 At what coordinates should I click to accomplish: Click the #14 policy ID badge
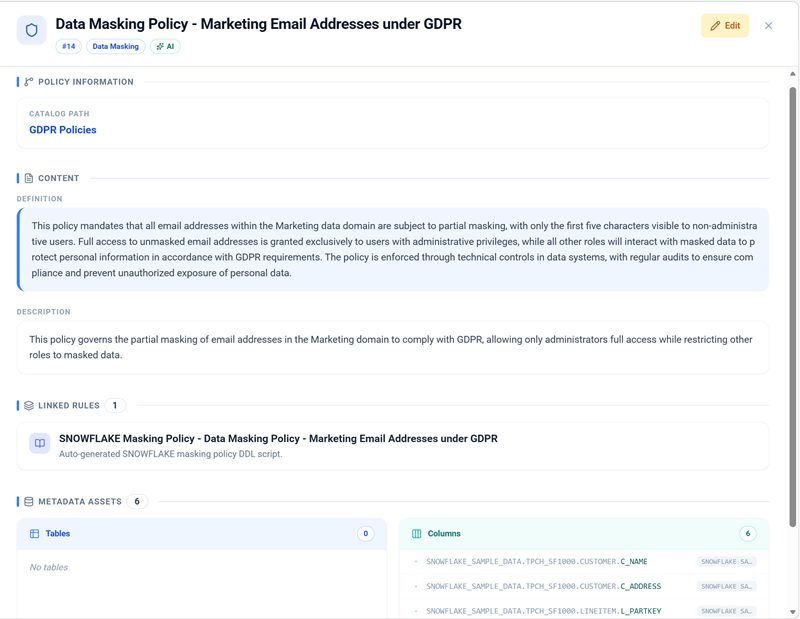tap(68, 46)
